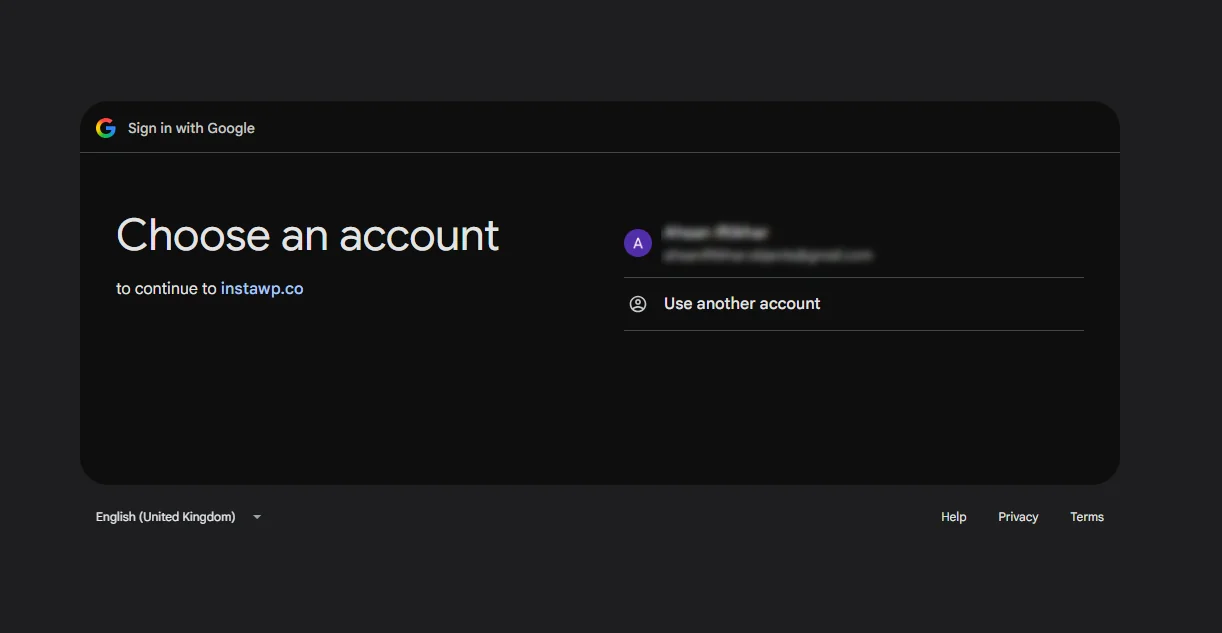Click the person icon beside Use another account

pos(638,304)
